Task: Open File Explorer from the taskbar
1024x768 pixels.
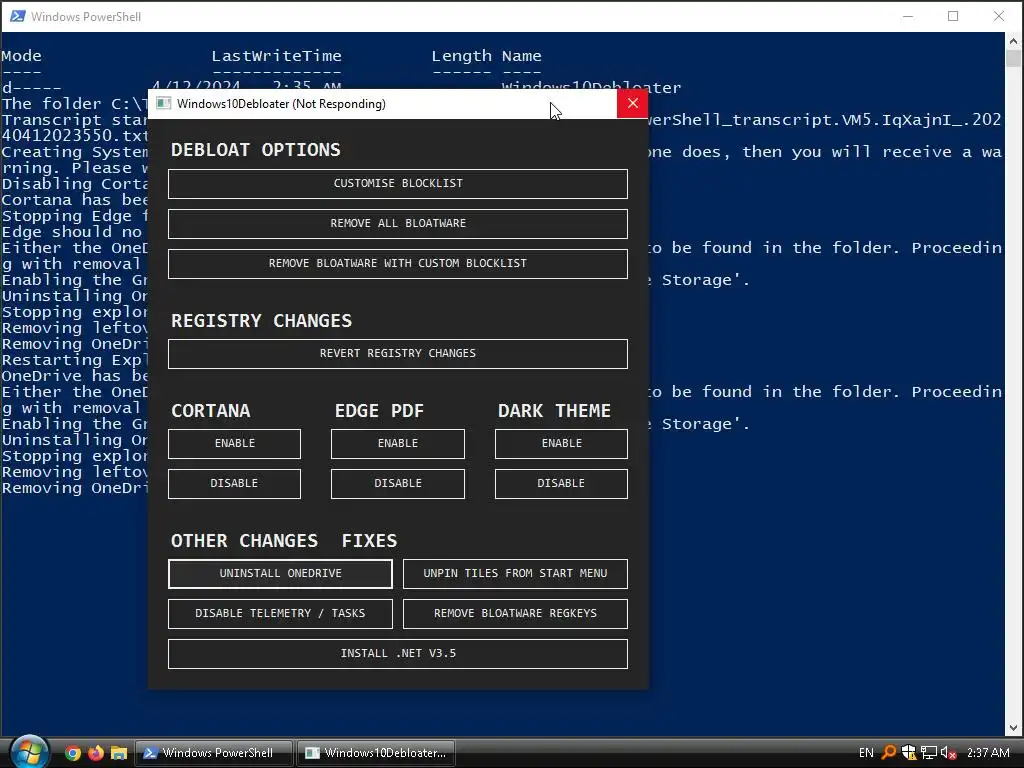Action: [119, 753]
